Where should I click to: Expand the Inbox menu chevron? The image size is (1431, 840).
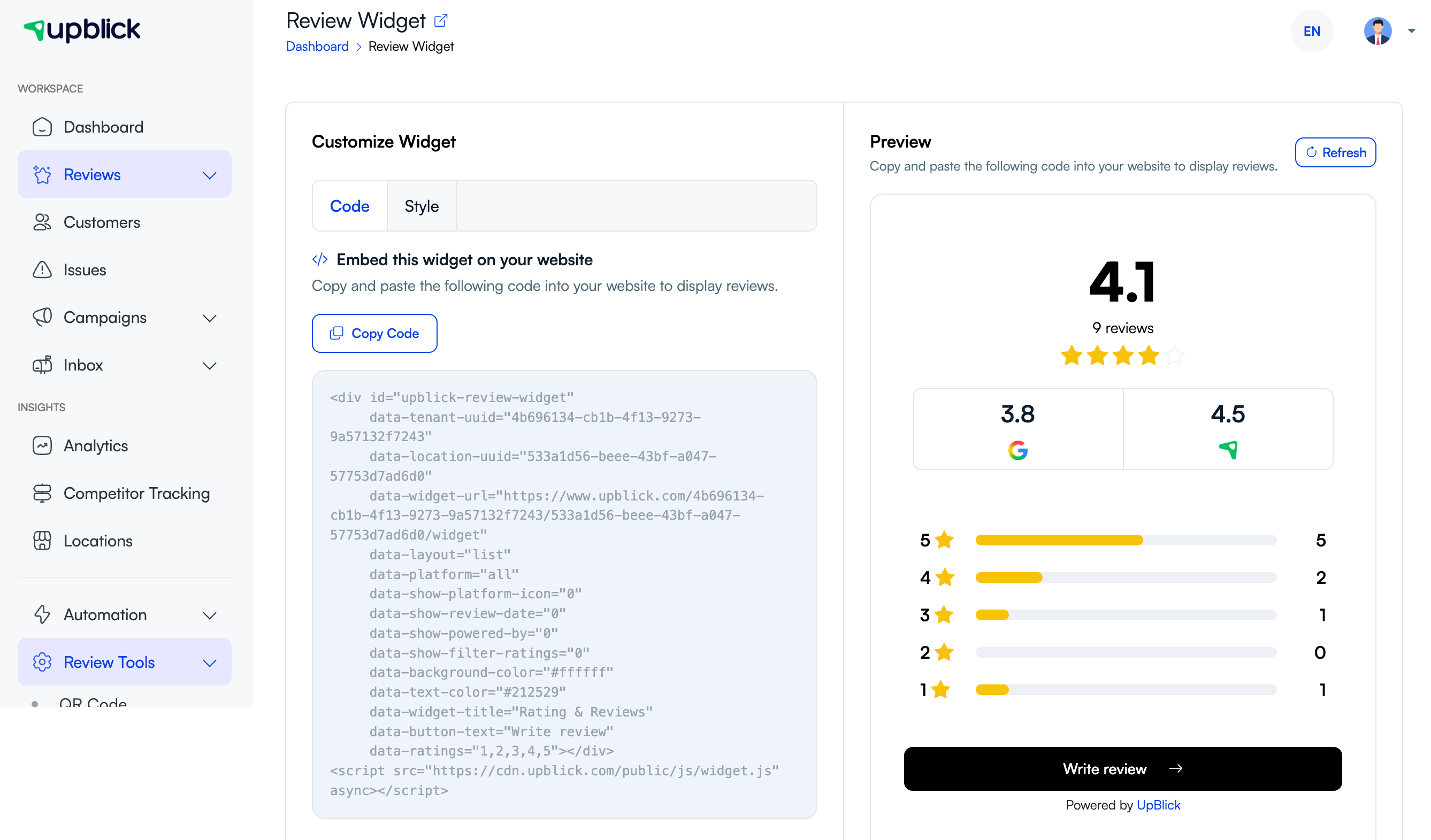[x=210, y=366]
